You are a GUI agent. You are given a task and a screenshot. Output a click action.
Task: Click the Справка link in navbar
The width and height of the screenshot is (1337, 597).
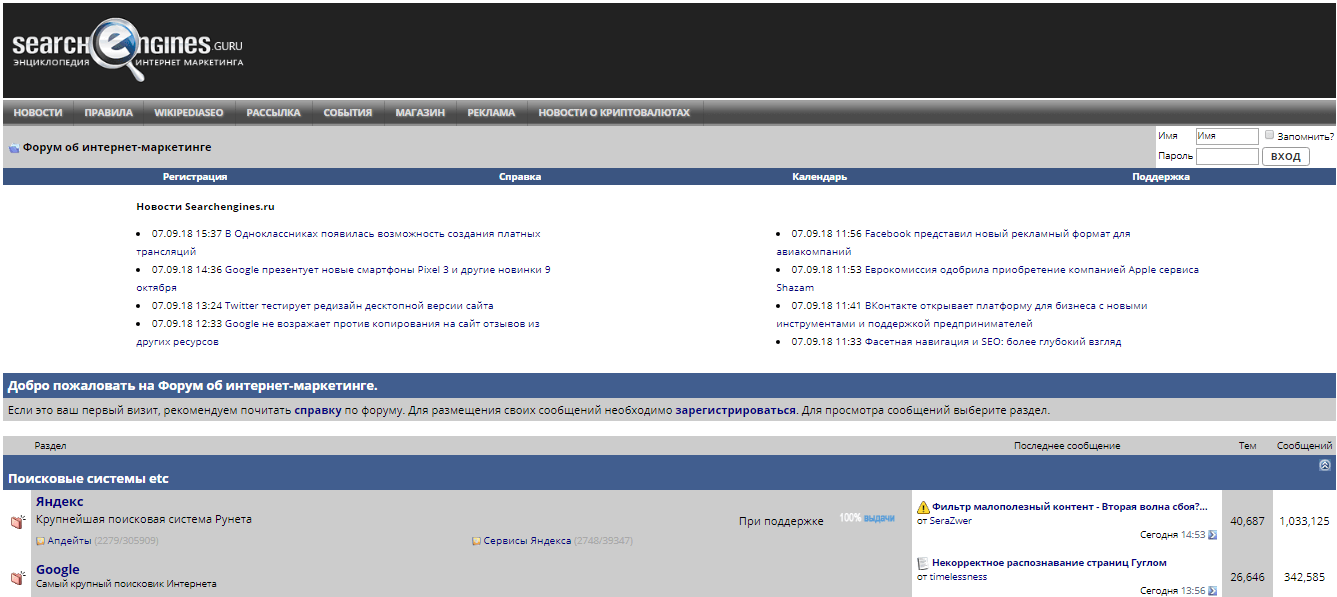coord(520,177)
